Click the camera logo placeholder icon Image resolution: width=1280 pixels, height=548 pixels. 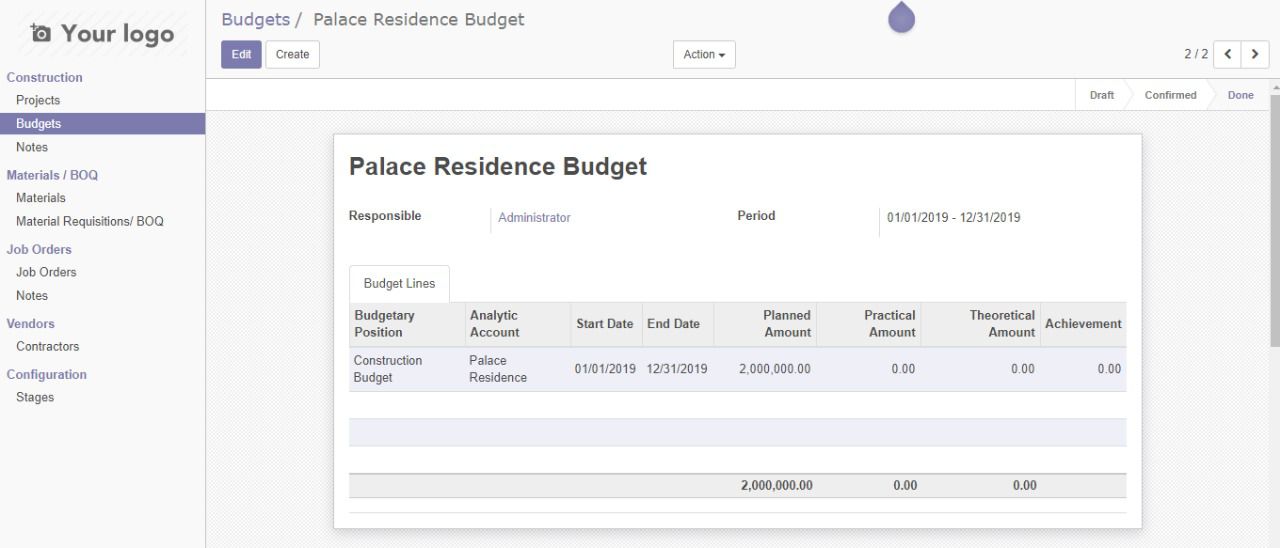tap(40, 34)
